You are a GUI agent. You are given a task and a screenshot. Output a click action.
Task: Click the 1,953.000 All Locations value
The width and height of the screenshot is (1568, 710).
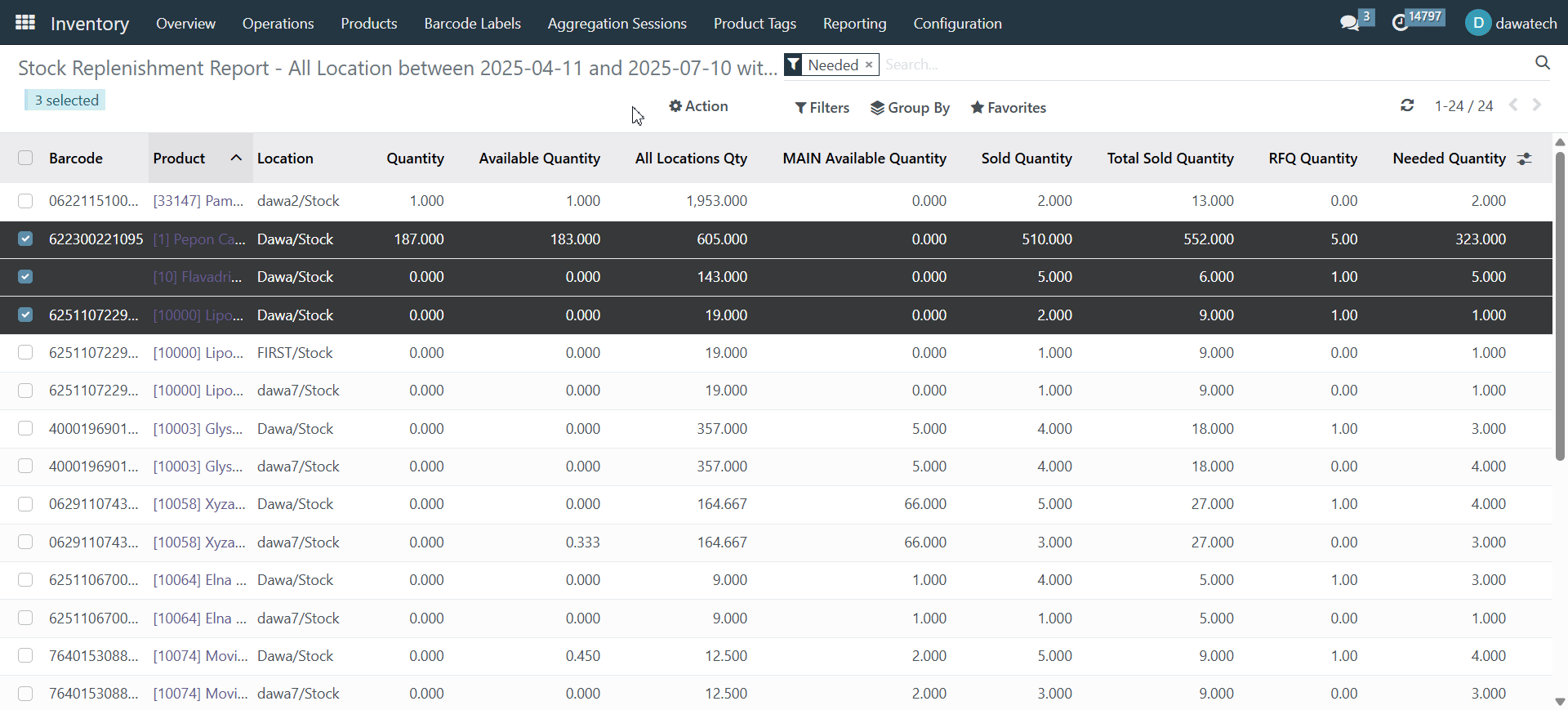pyautogui.click(x=716, y=201)
